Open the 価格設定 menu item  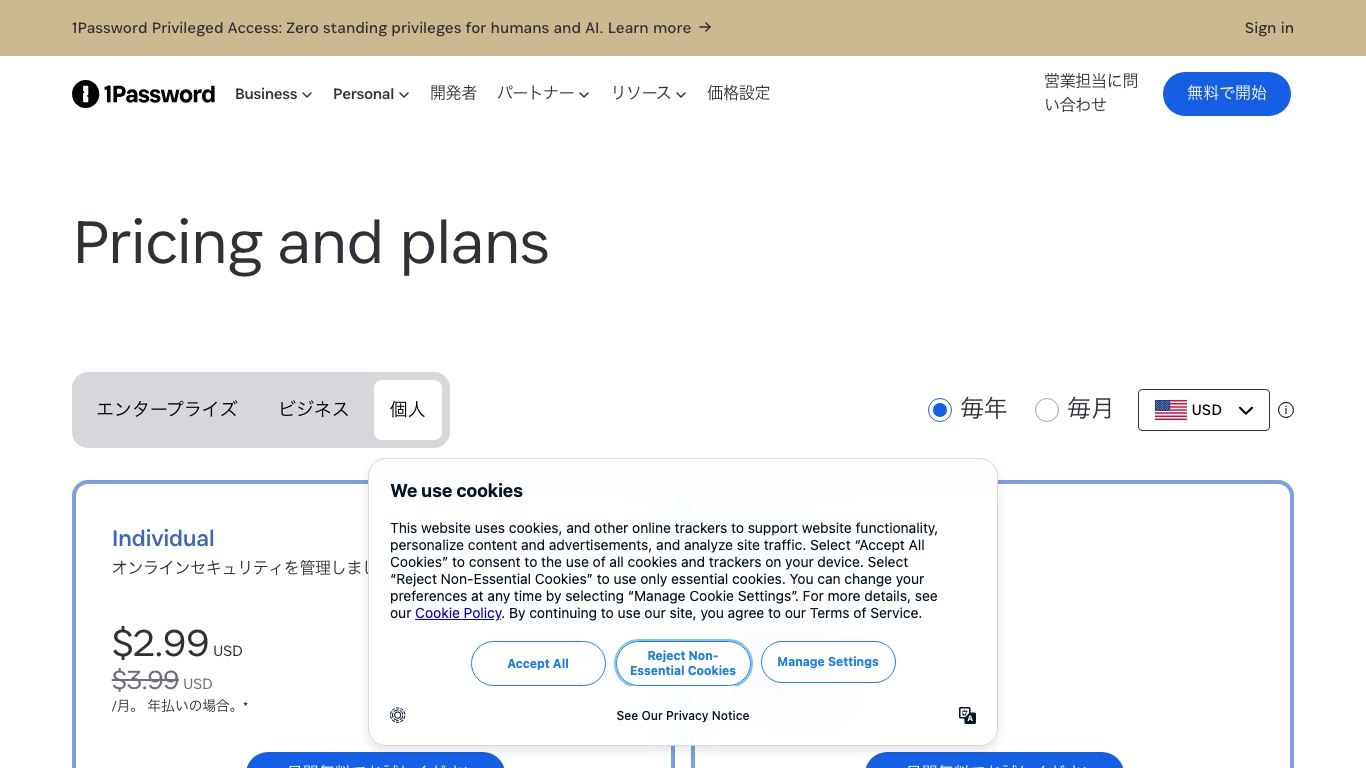click(x=739, y=93)
